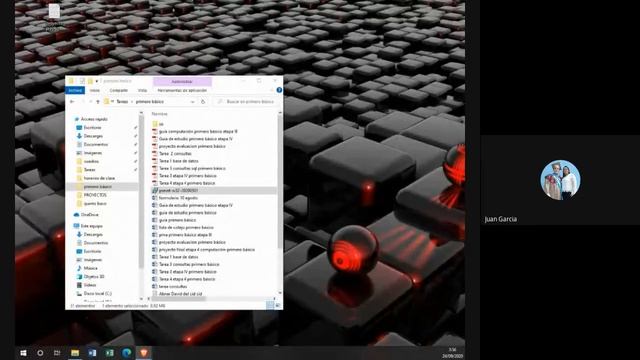Viewport: 640px width, 360px height.
Task: Sort by the Nombre column header
Action: coord(160,114)
